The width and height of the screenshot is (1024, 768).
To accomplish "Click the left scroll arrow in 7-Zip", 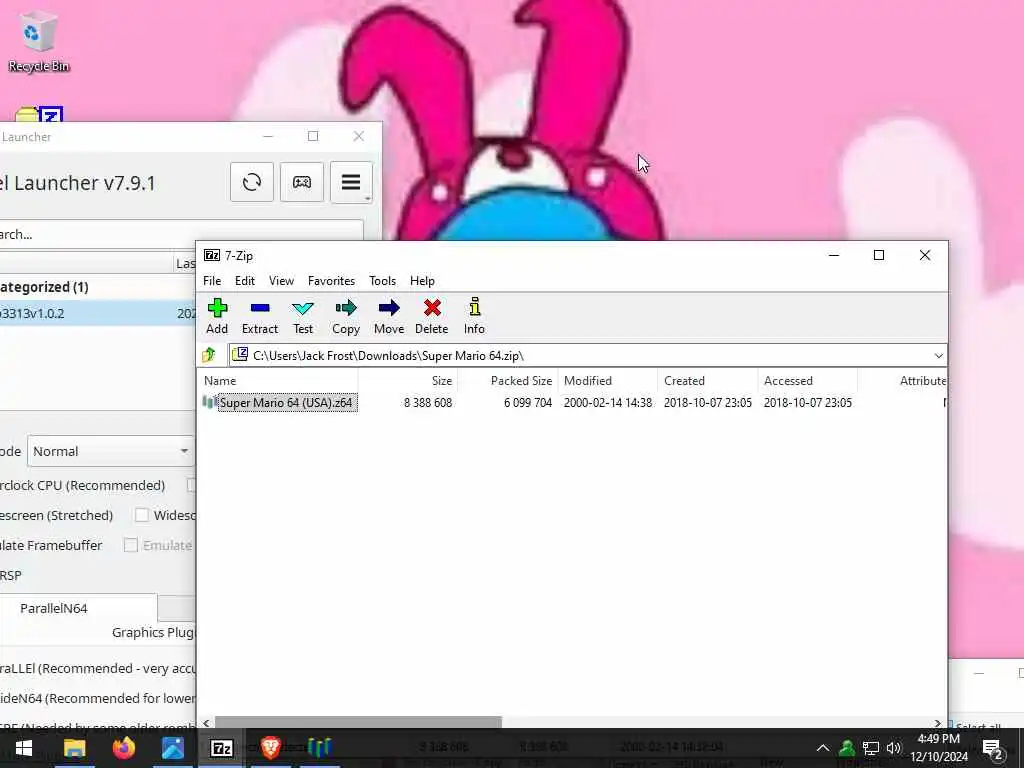I will (206, 723).
